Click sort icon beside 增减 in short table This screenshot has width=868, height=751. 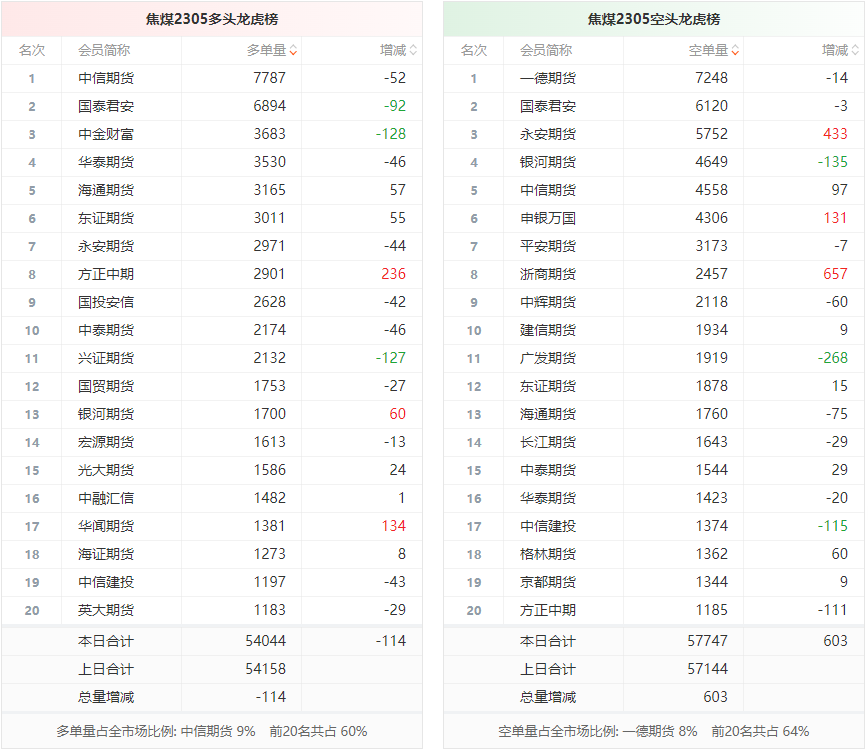[855, 51]
